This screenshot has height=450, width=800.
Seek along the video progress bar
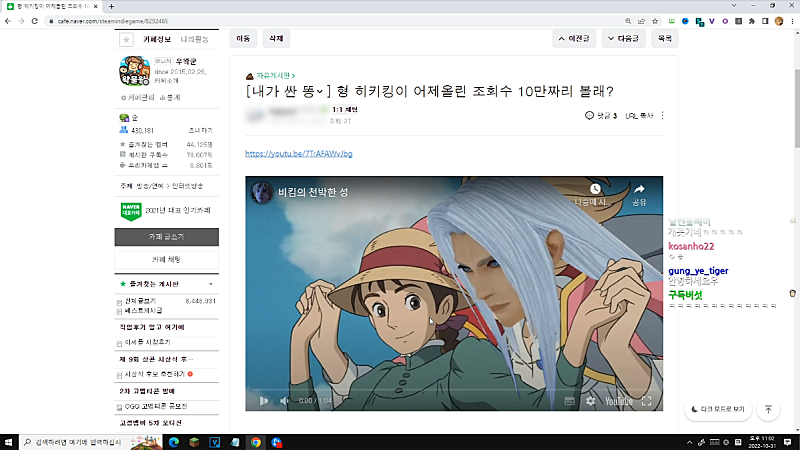pyautogui.click(x=454, y=390)
